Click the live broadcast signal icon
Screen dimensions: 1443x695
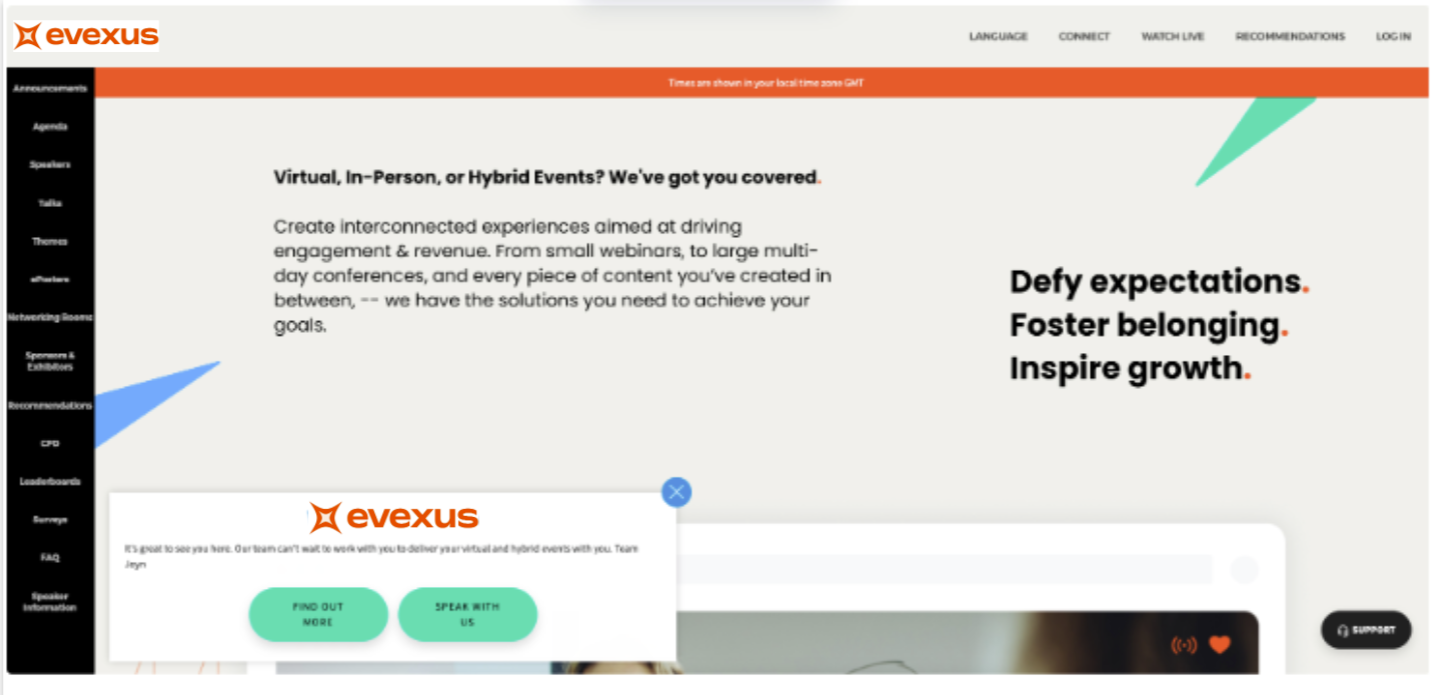tap(1184, 645)
